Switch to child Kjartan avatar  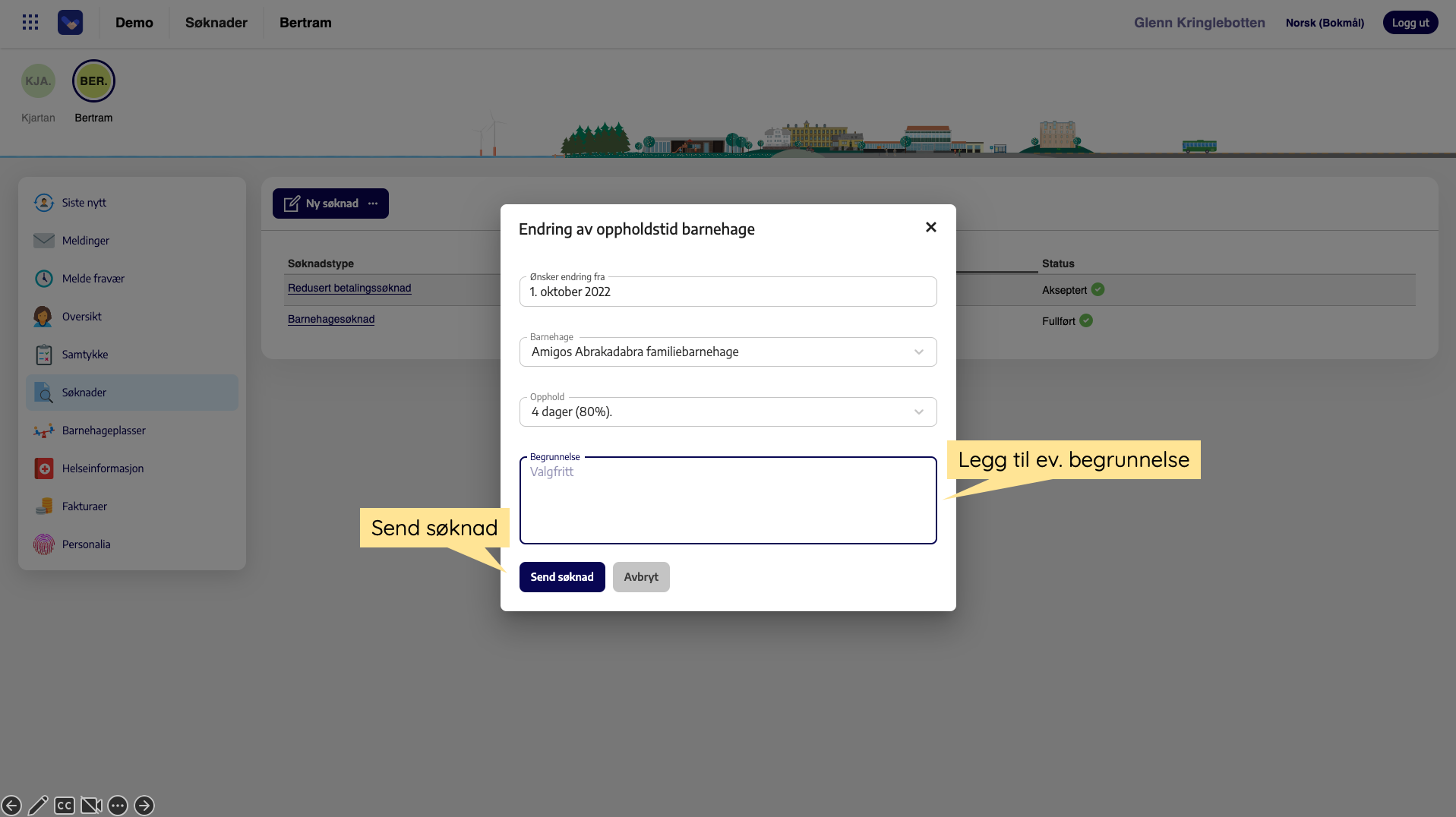pos(38,81)
